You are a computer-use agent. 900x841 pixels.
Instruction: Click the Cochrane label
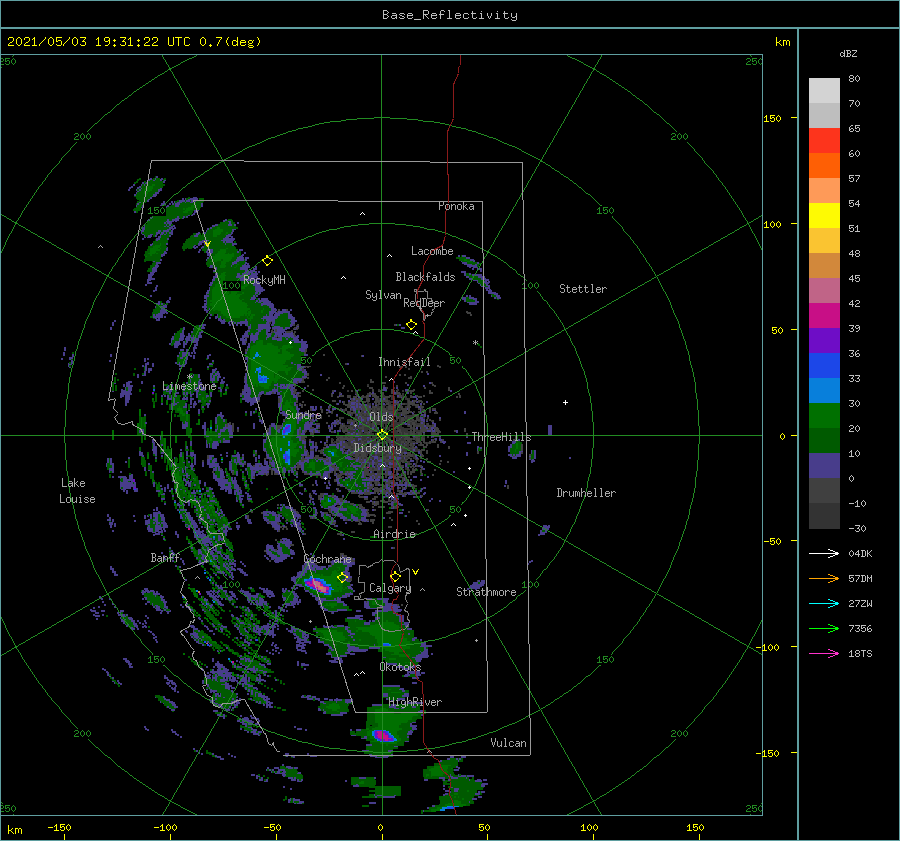(327, 559)
